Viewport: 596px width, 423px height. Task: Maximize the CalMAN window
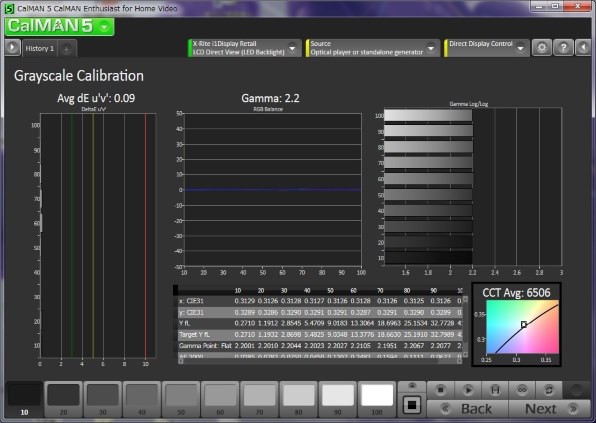coord(555,6)
